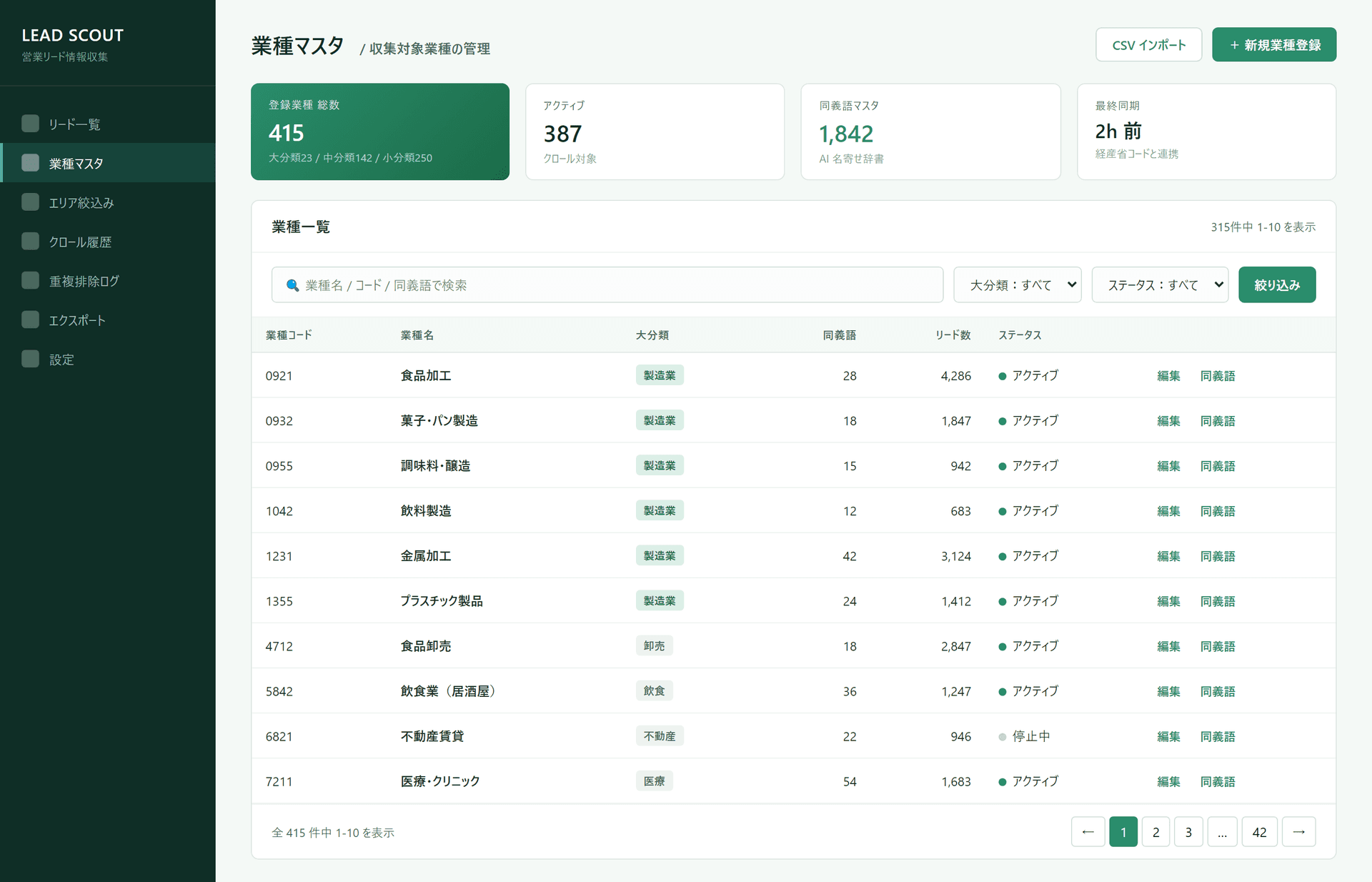Image resolution: width=1372 pixels, height=882 pixels.
Task: Click 編集 for 不動産賃貸 row
Action: click(1168, 735)
